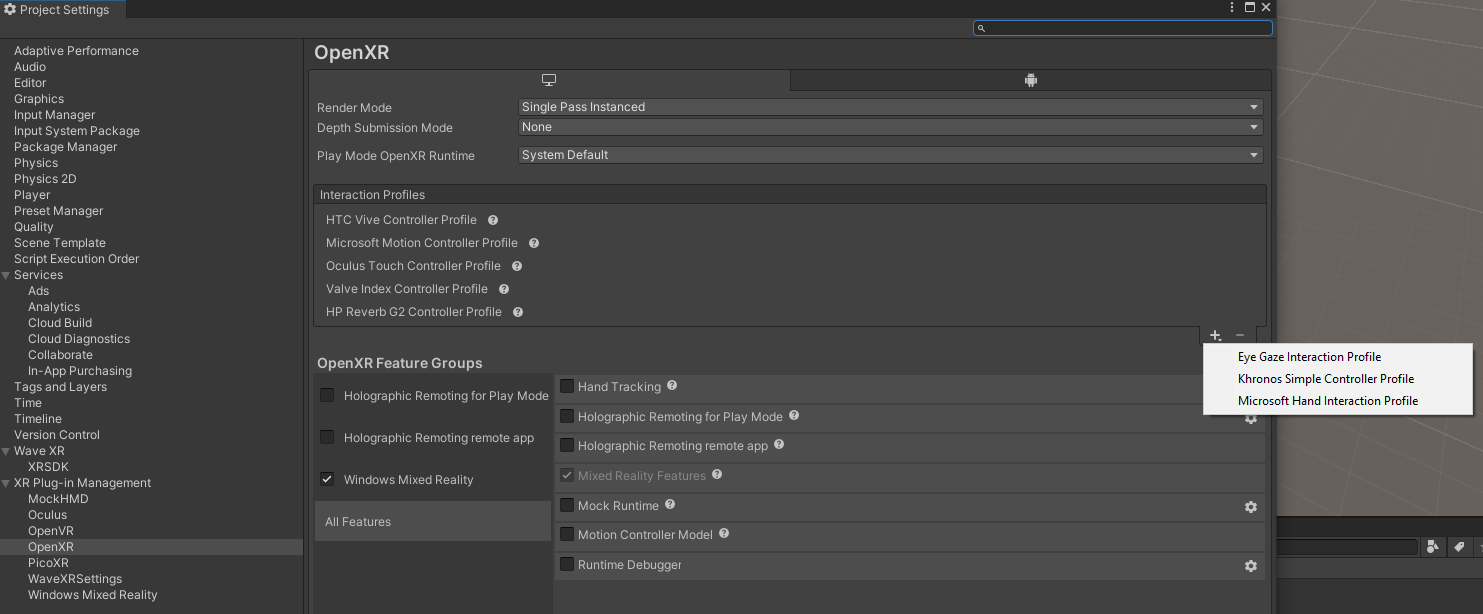Collapse the Services section in sidebar
Screen dimensions: 1483x614
coord(6,275)
